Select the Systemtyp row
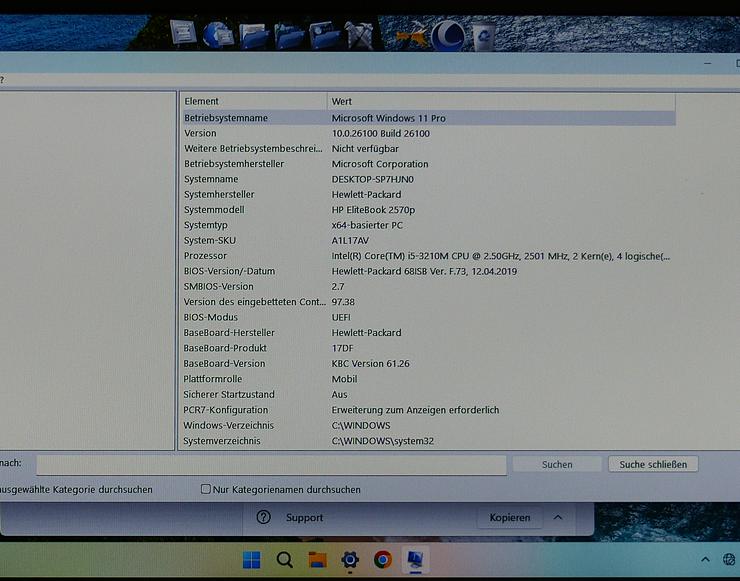The height and width of the screenshot is (581, 740). [x=206, y=225]
